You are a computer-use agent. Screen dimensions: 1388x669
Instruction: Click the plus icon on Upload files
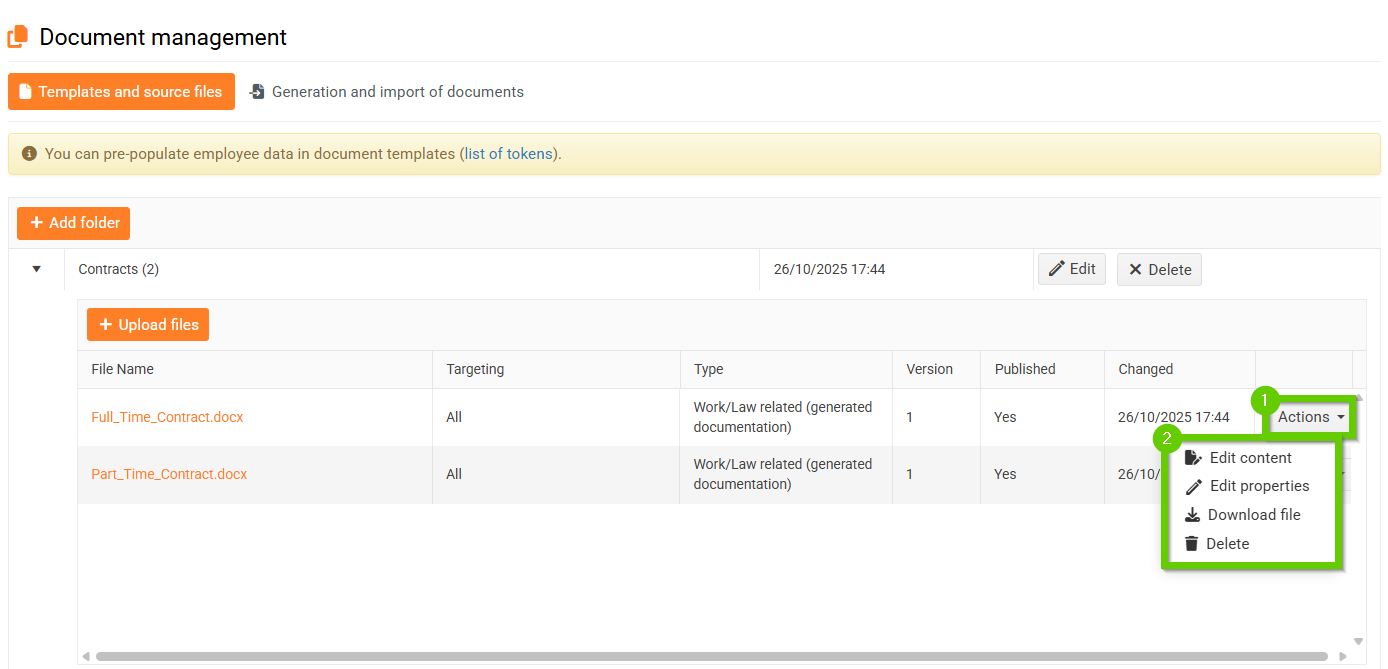pyautogui.click(x=105, y=325)
